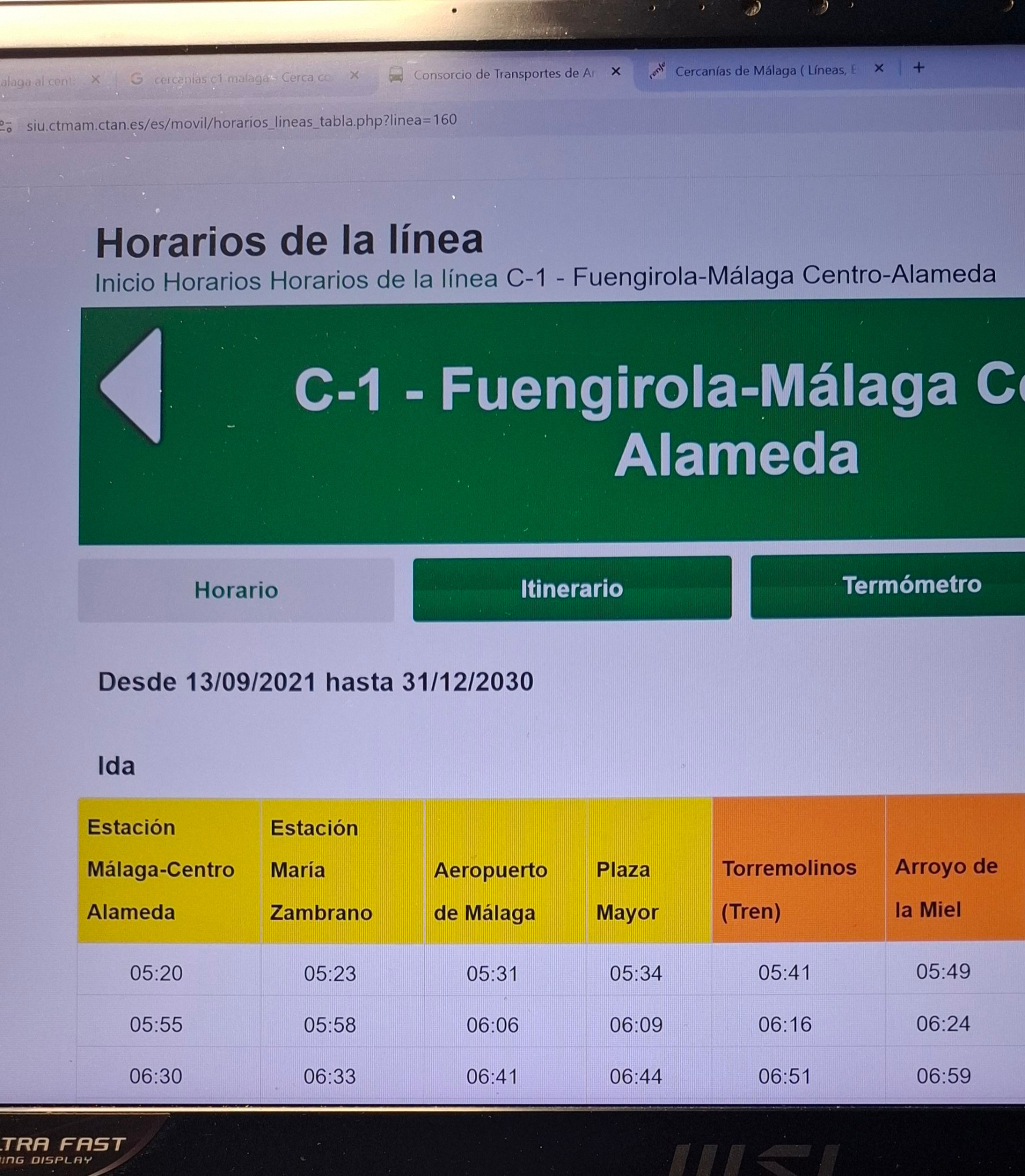
Task: Switch to cercanías c1 malaga search tab
Action: [242, 78]
